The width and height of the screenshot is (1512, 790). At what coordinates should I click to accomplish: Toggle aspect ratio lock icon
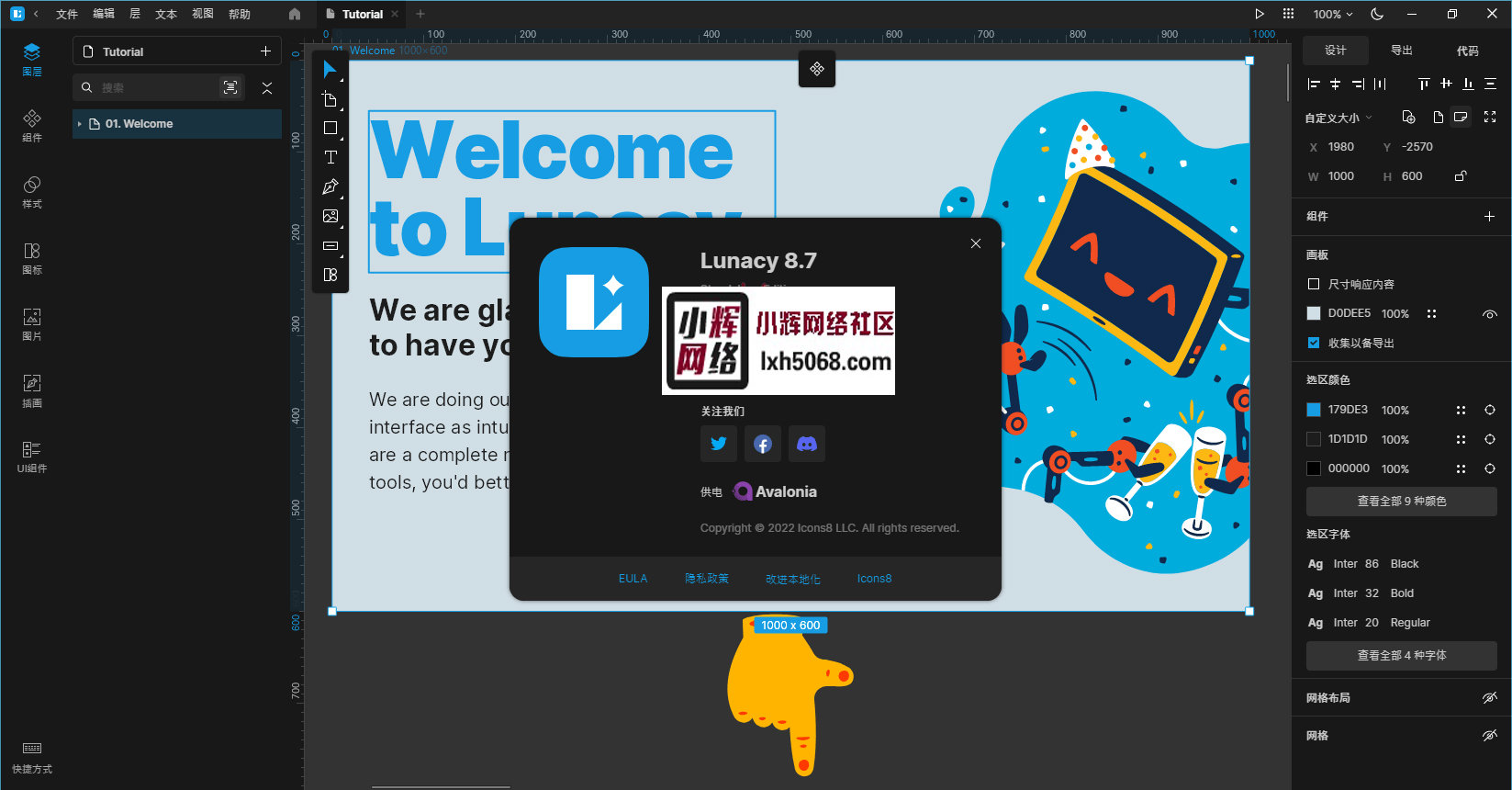[1461, 175]
